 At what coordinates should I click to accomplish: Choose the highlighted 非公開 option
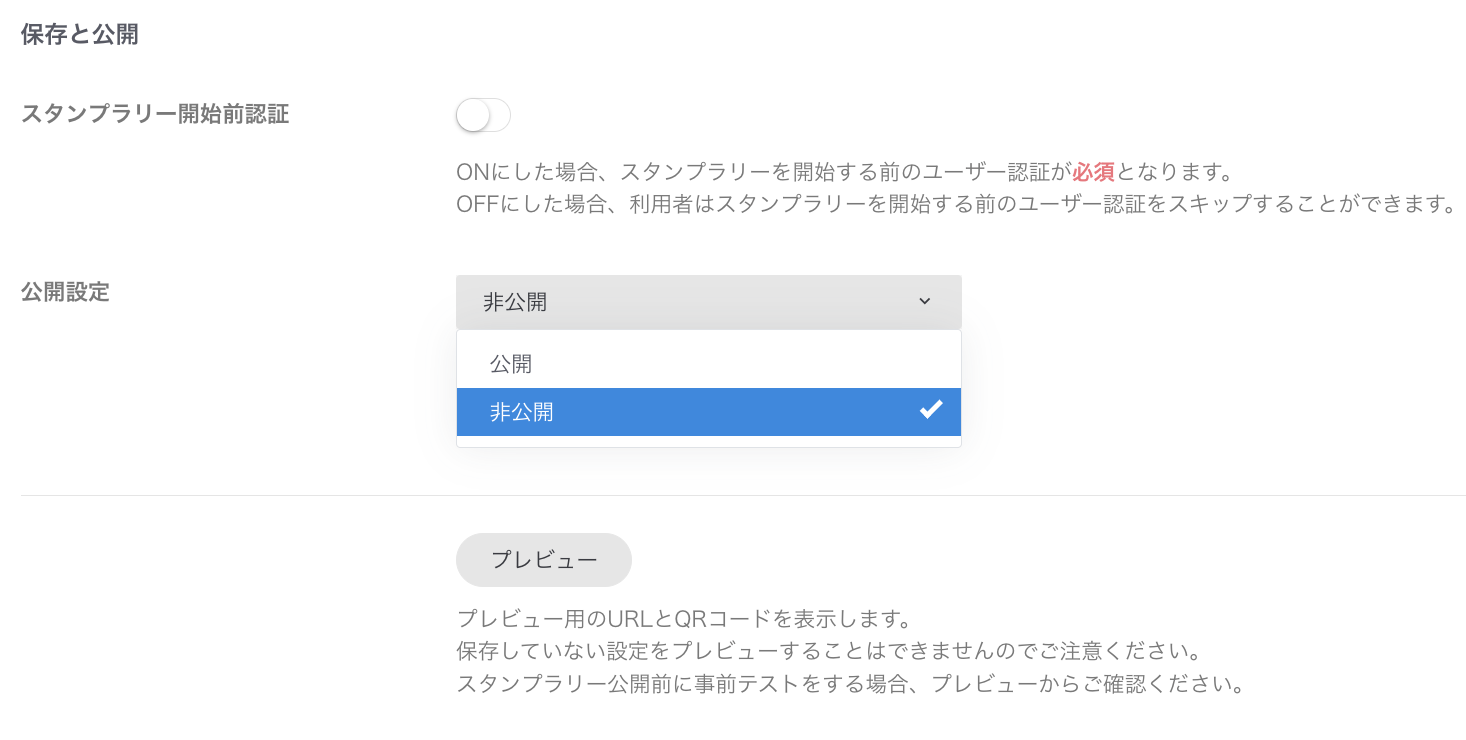709,412
